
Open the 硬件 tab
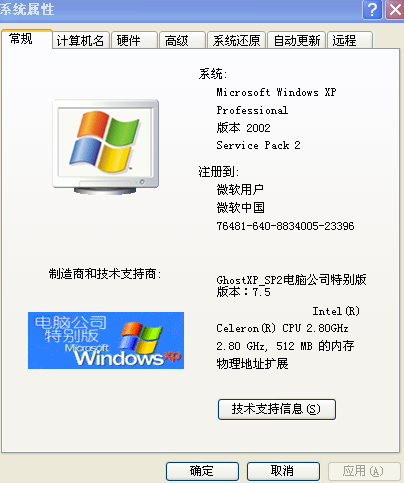[134, 40]
